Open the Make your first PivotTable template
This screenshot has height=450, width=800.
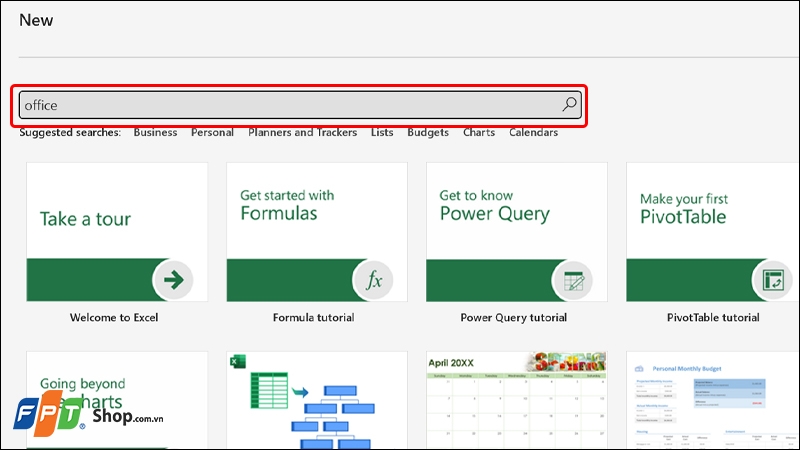[713, 232]
